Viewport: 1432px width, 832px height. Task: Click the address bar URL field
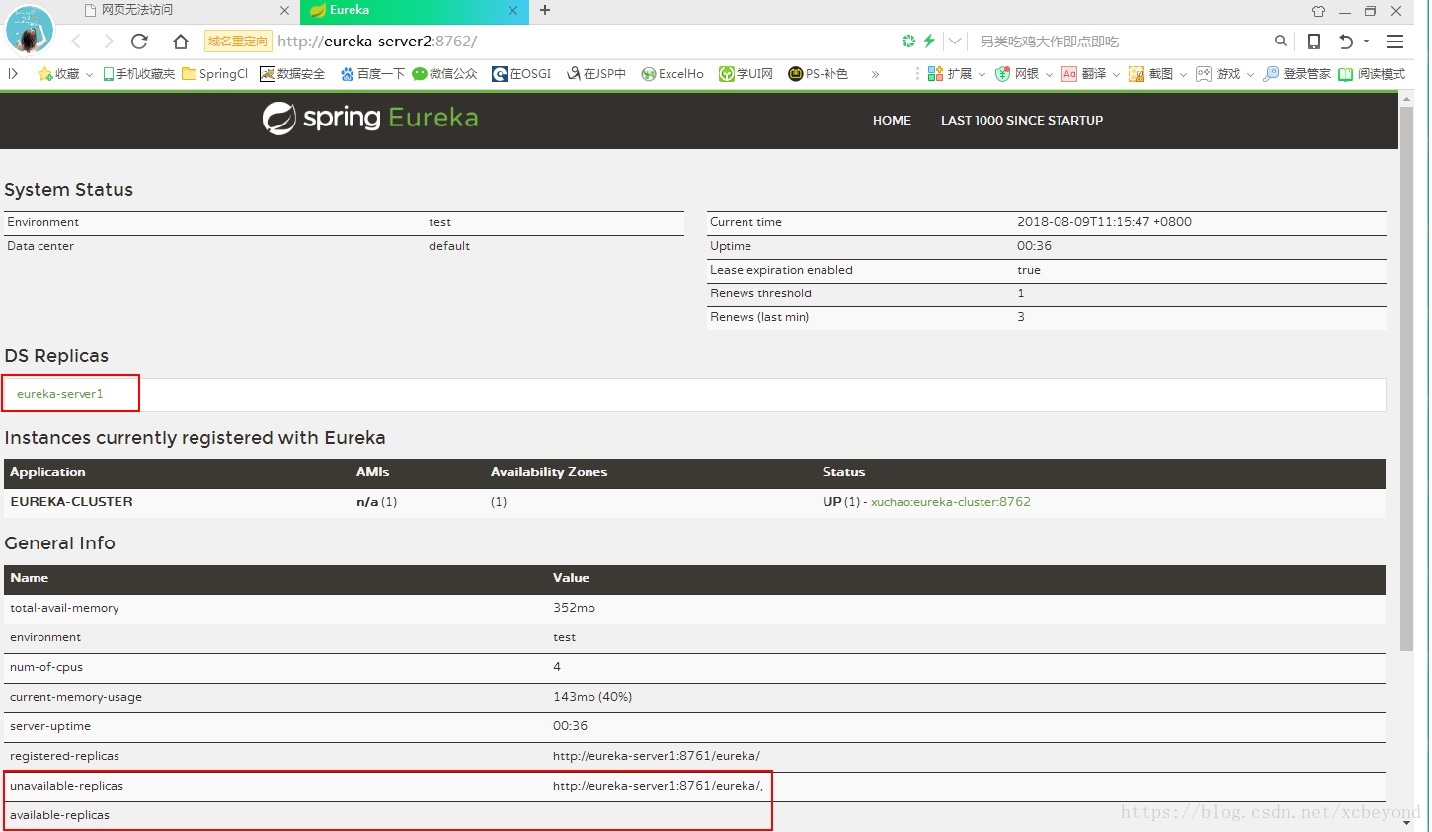(585, 41)
